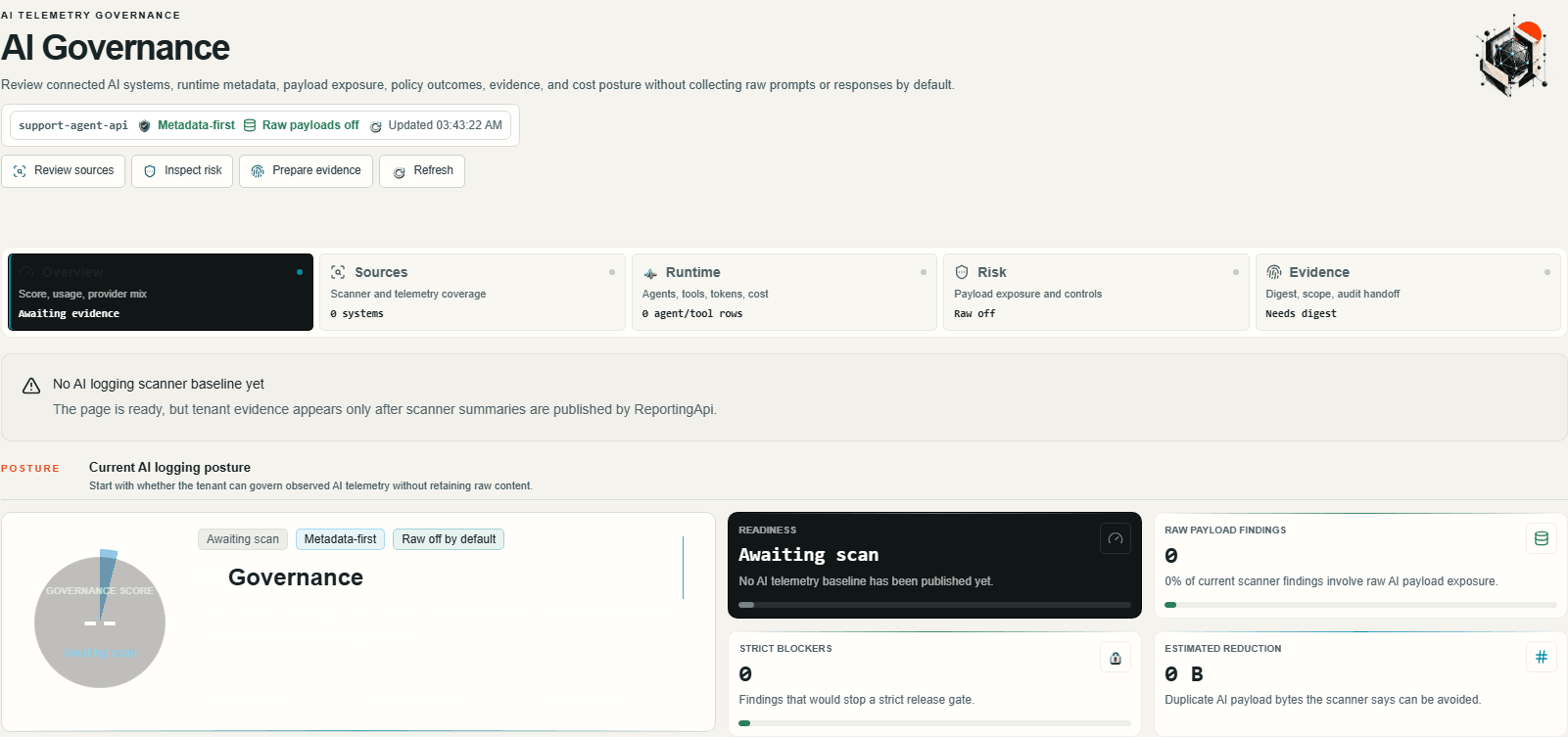Click the Risk tab shield icon
Image resolution: width=1568 pixels, height=737 pixels.
coord(962,272)
